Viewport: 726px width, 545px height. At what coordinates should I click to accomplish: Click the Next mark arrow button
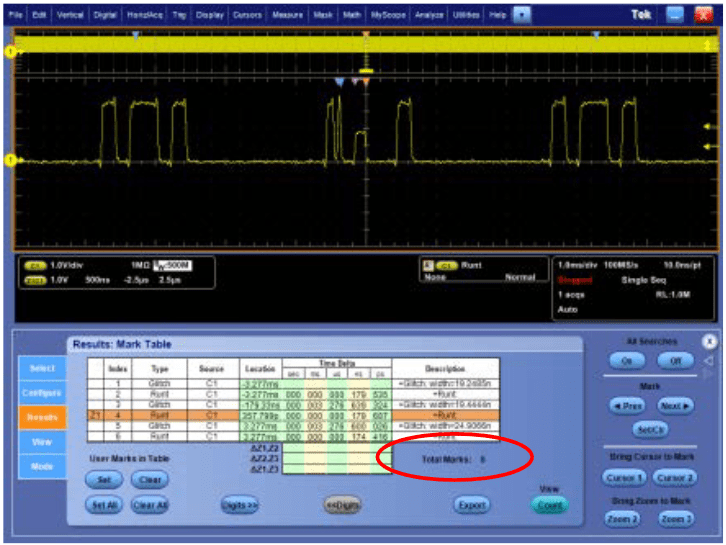(x=675, y=406)
